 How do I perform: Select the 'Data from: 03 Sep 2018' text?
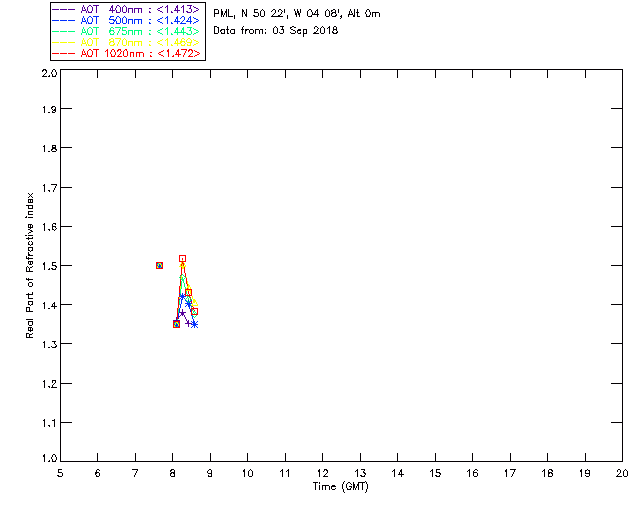tap(276, 30)
